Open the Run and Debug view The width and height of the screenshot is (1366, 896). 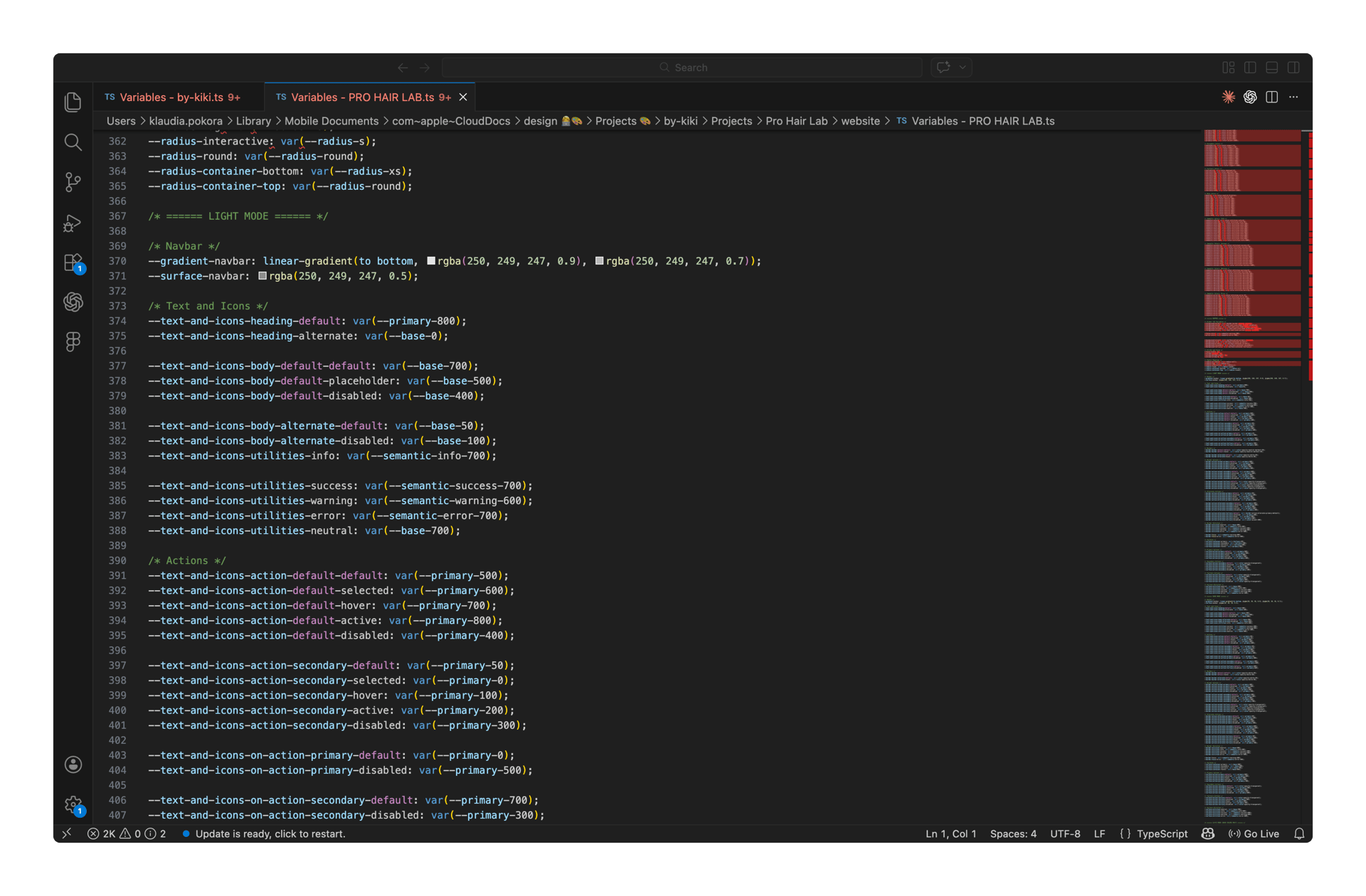[x=73, y=223]
